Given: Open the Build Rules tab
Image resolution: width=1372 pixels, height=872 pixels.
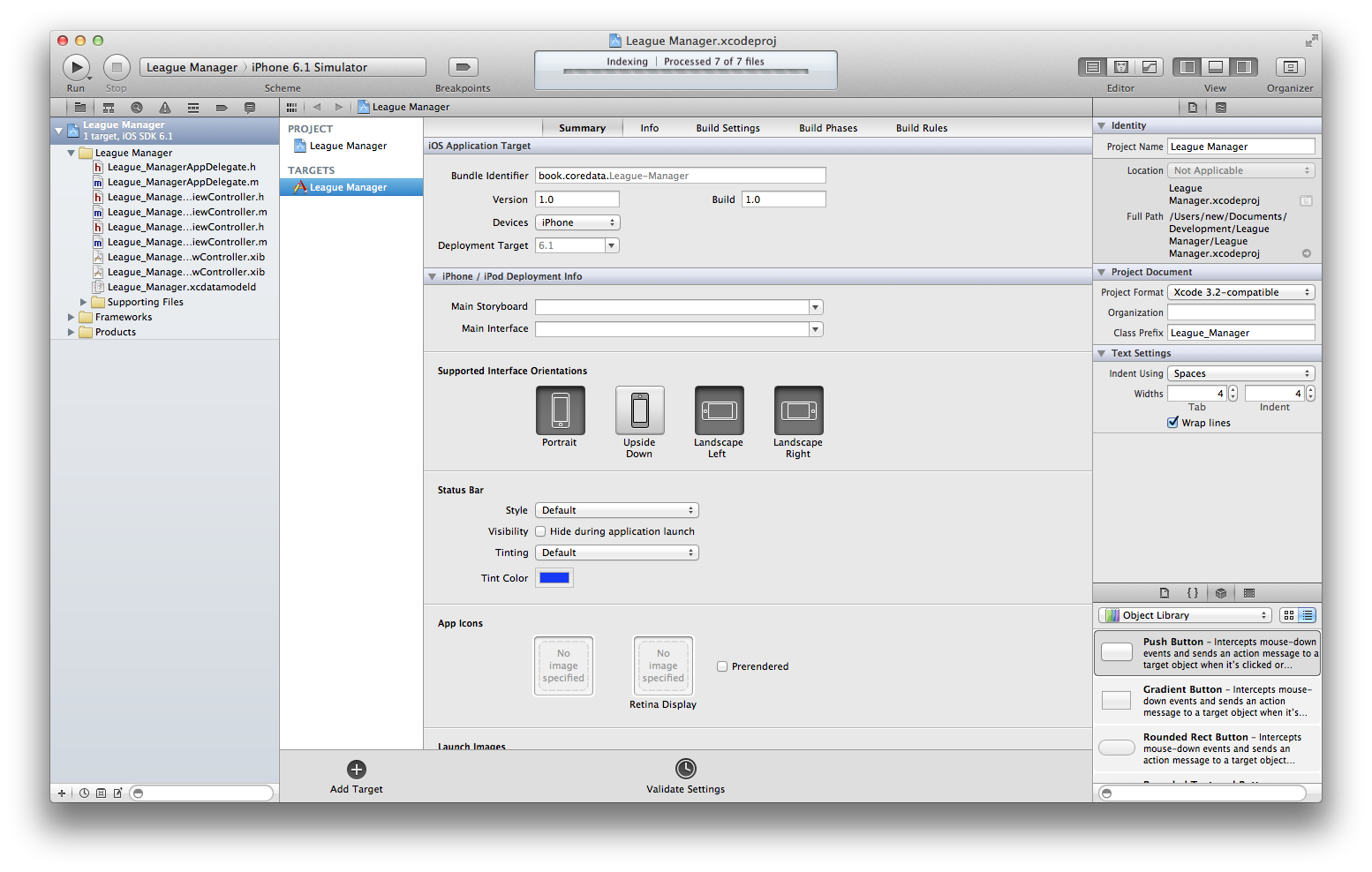Looking at the screenshot, I should click(x=922, y=128).
